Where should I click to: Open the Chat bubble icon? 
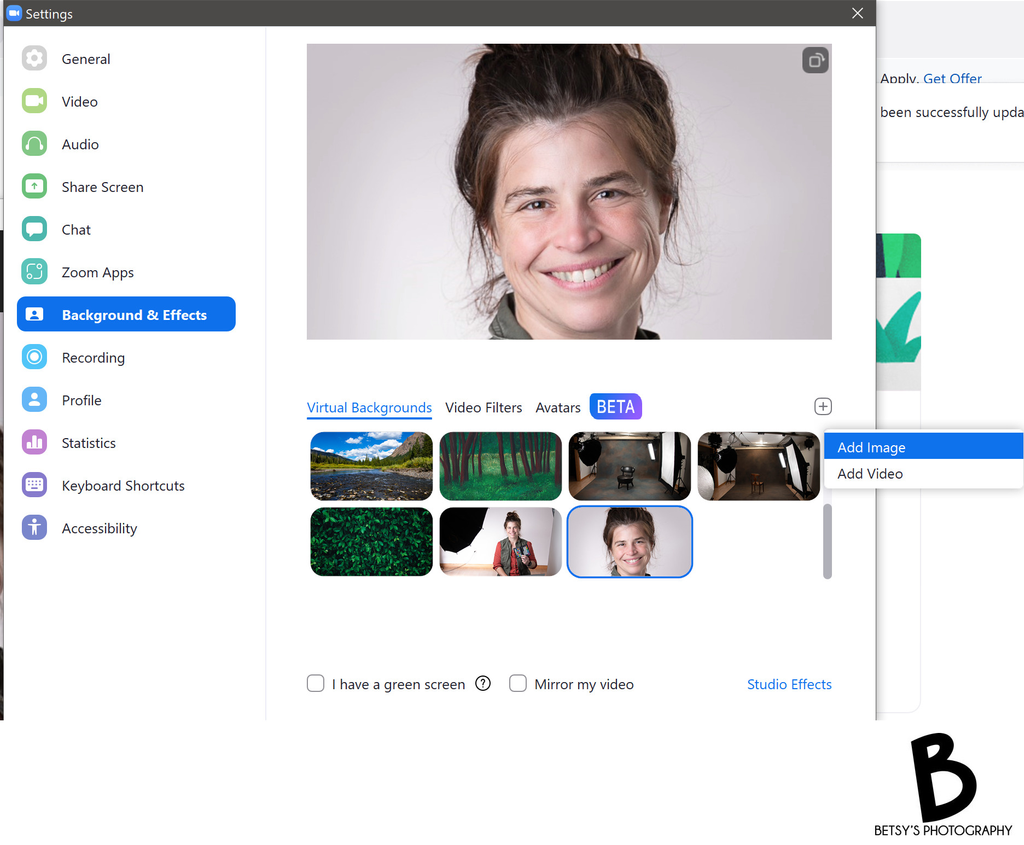pyautogui.click(x=35, y=230)
